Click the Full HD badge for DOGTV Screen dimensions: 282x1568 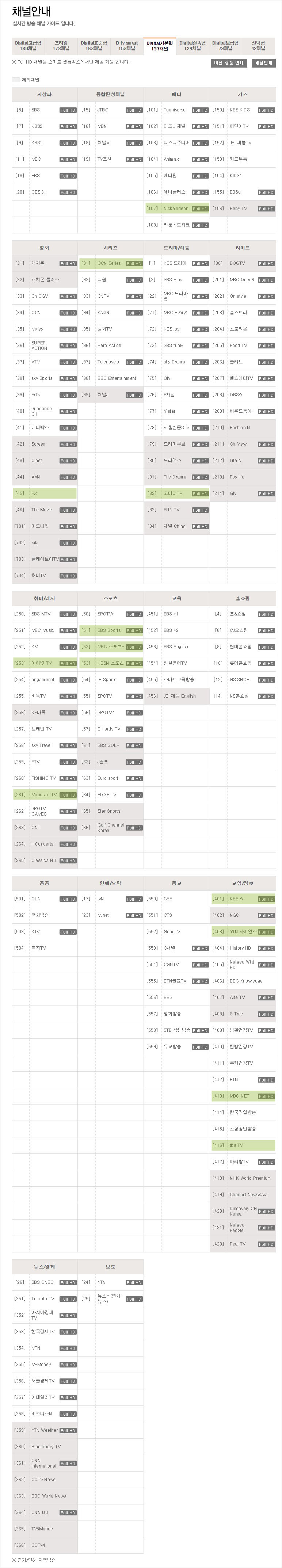(x=266, y=264)
